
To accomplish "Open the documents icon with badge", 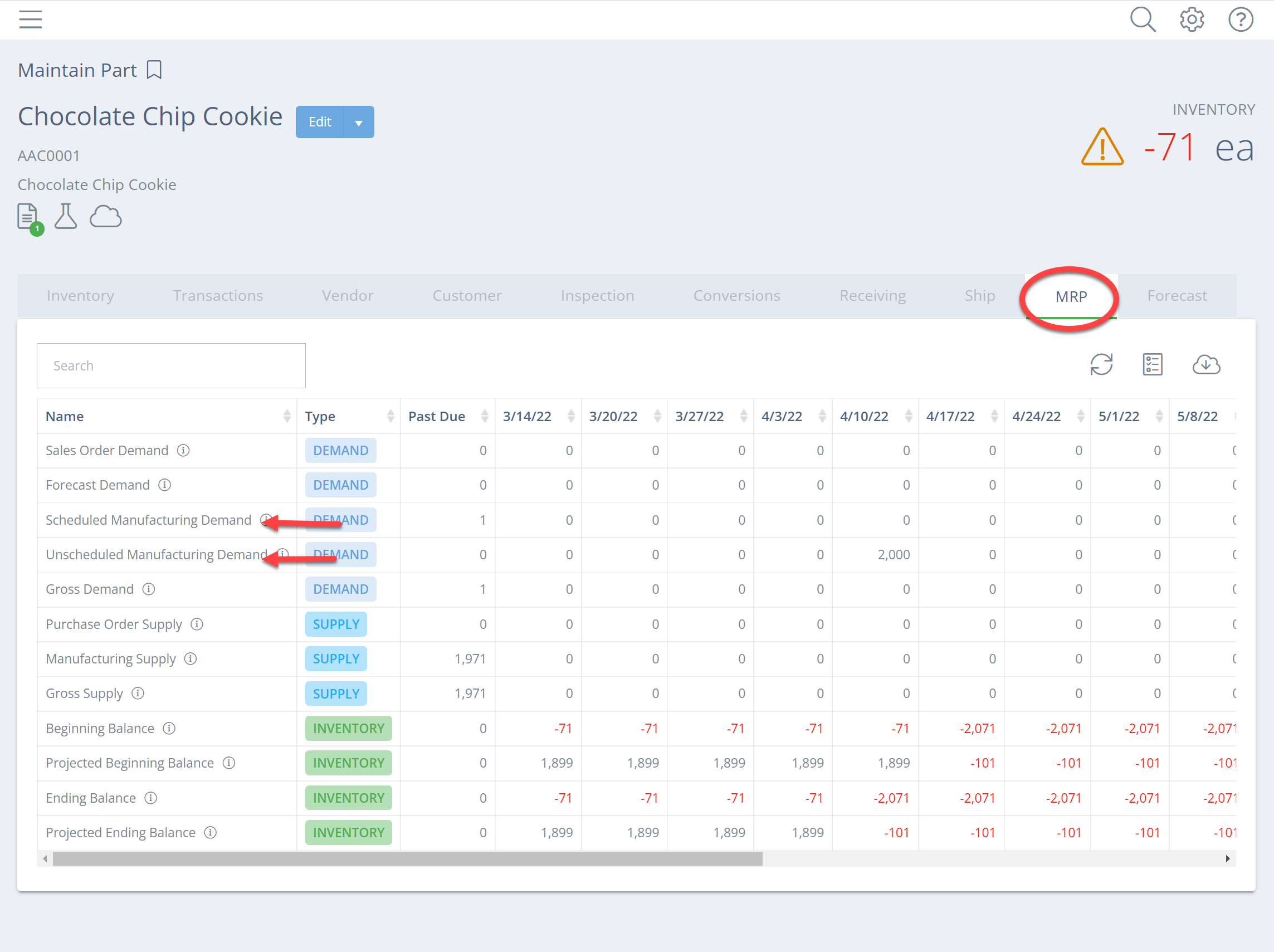I will pyautogui.click(x=28, y=218).
